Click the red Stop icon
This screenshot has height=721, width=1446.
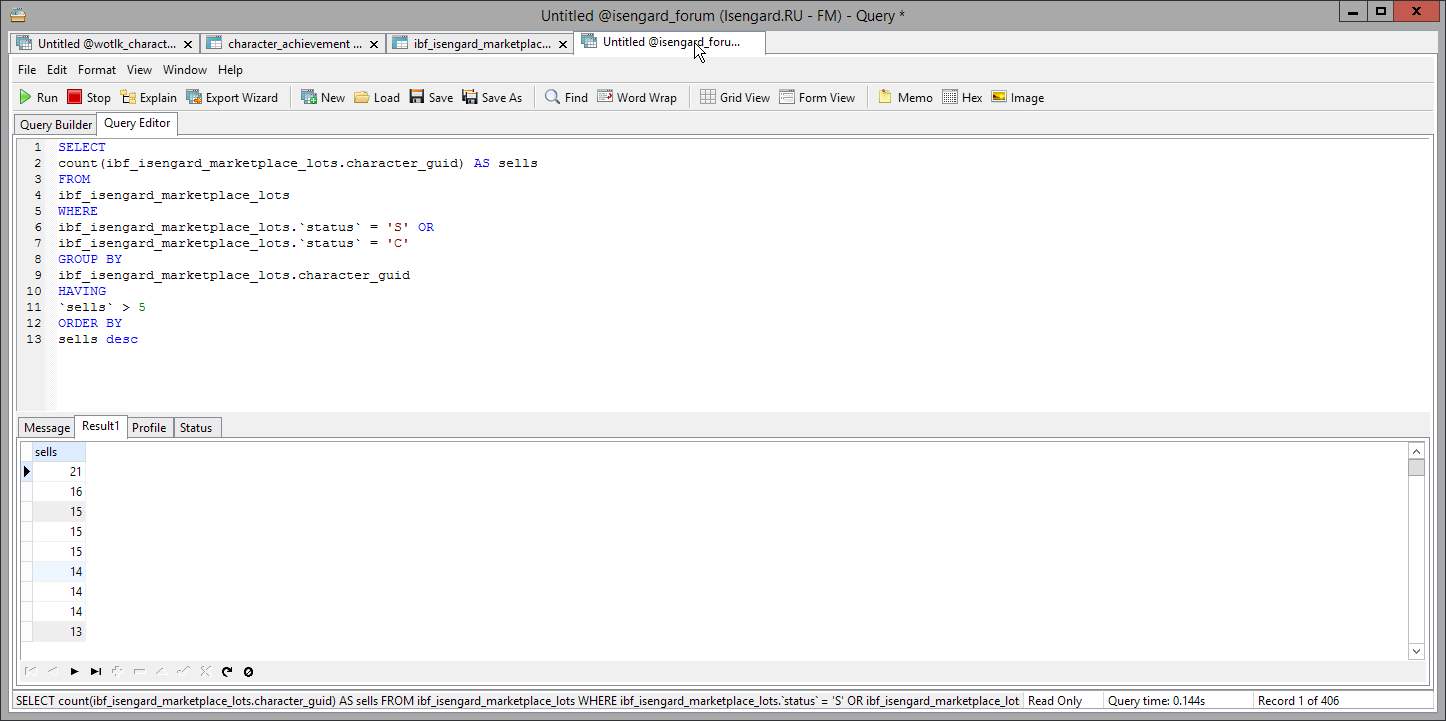click(x=75, y=97)
